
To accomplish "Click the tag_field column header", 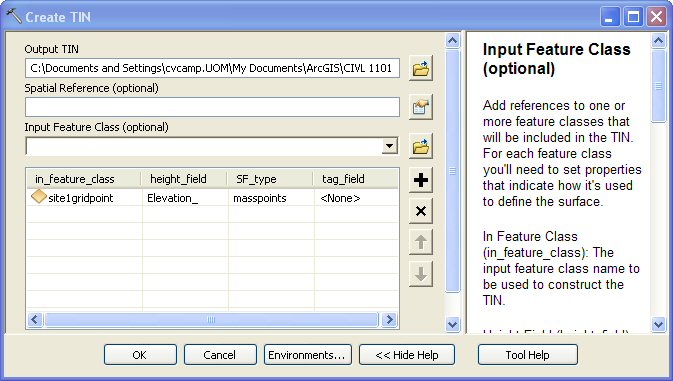I will point(355,179).
